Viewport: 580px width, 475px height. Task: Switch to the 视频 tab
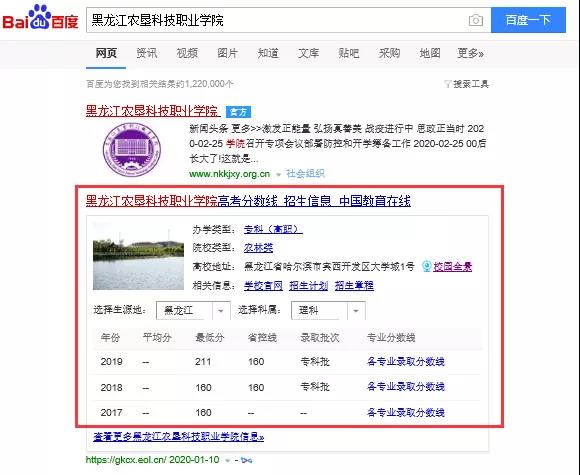187,53
